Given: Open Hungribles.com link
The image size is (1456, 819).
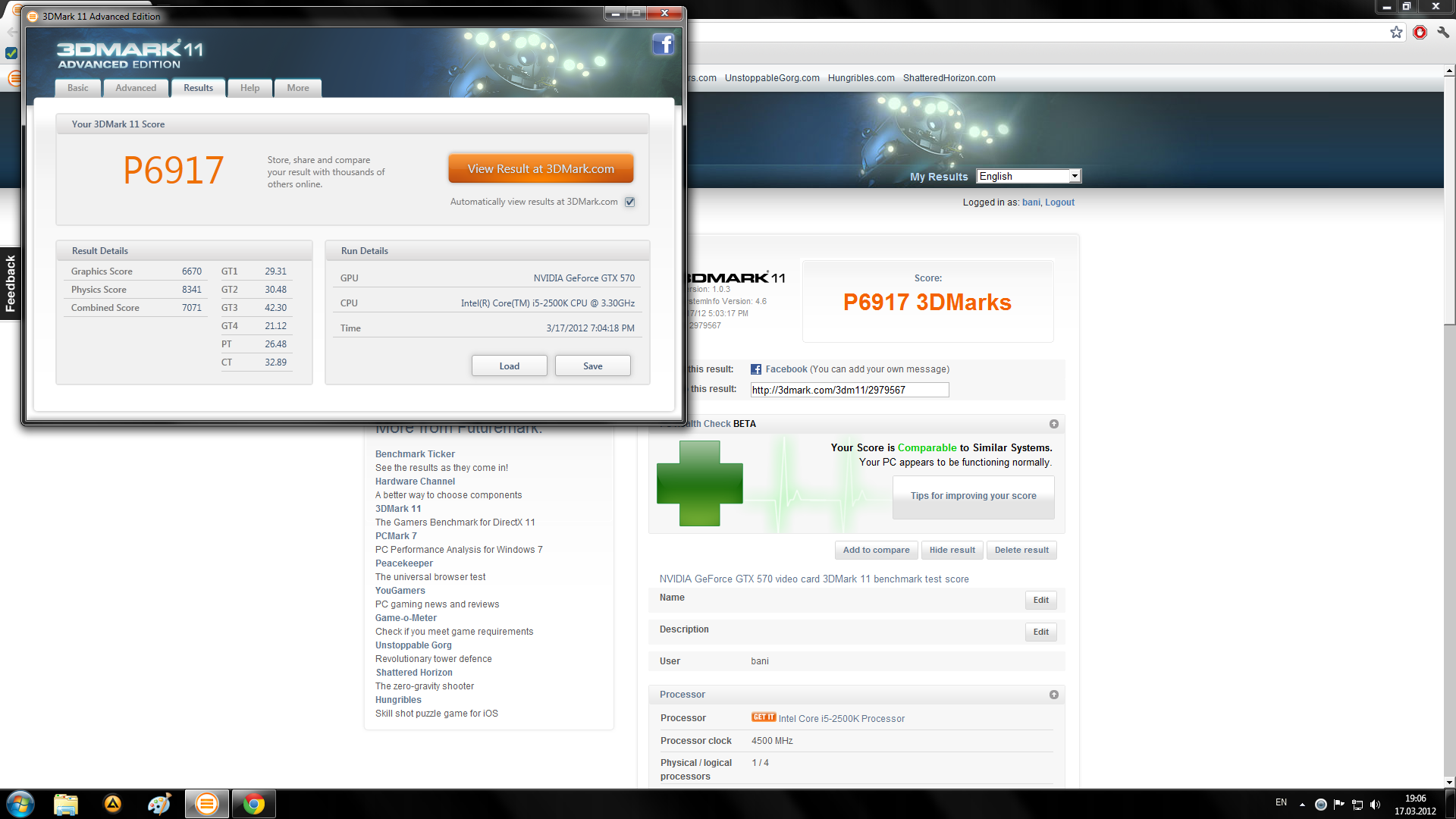Looking at the screenshot, I should (861, 78).
